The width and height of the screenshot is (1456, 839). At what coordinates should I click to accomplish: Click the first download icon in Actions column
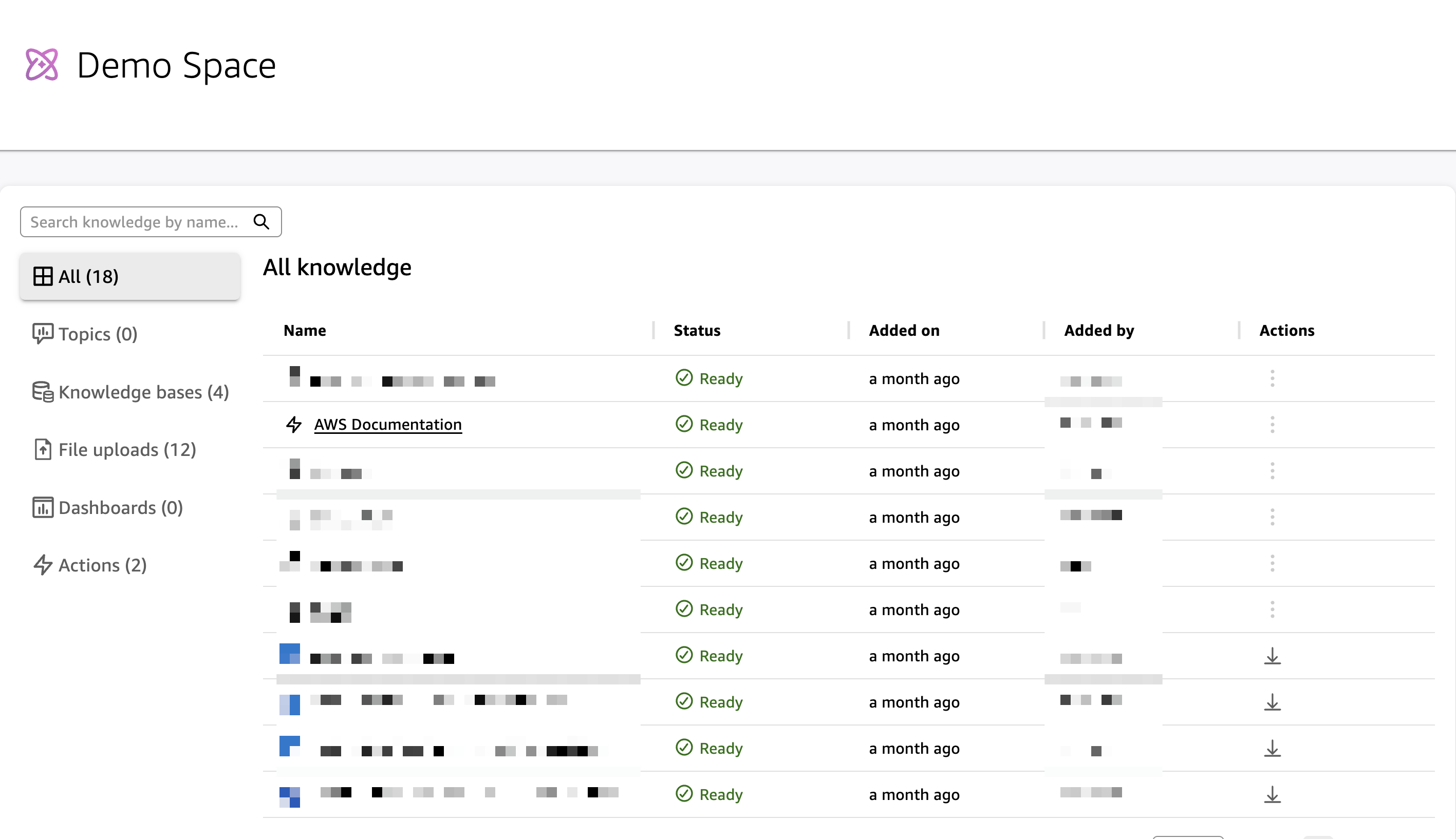pyautogui.click(x=1272, y=656)
